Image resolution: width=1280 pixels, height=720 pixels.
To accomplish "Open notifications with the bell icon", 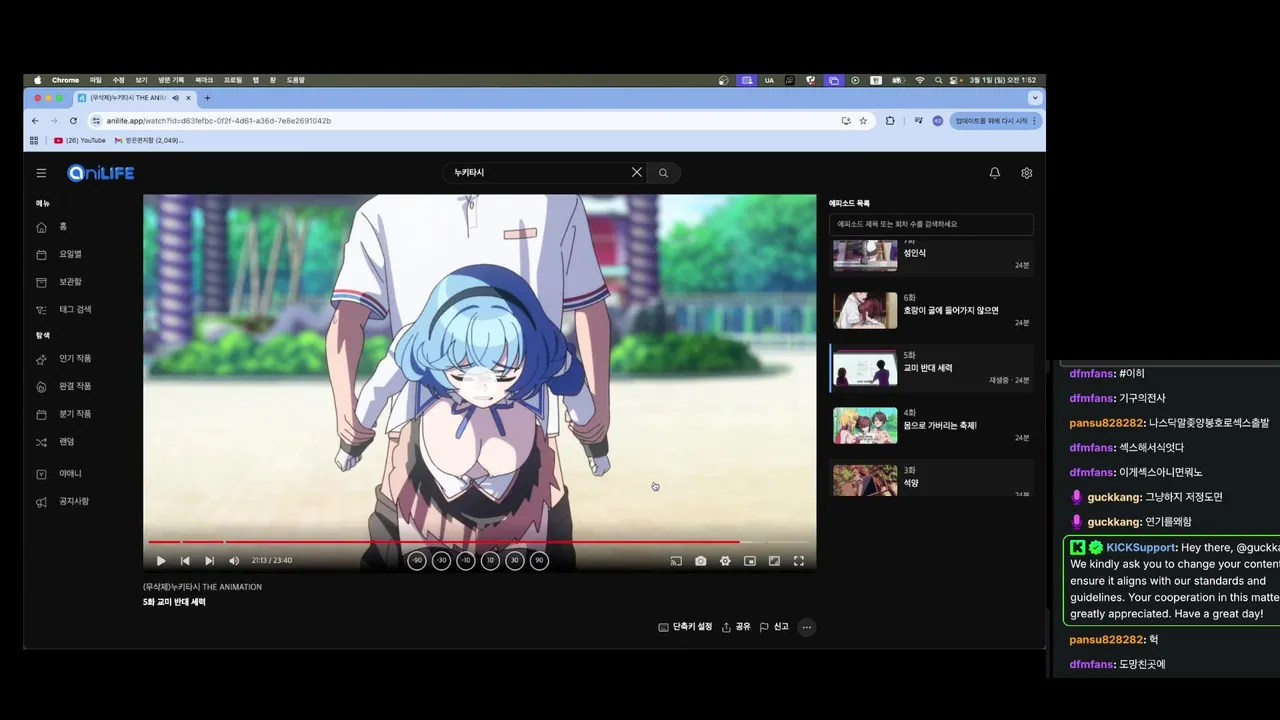I will pyautogui.click(x=995, y=173).
